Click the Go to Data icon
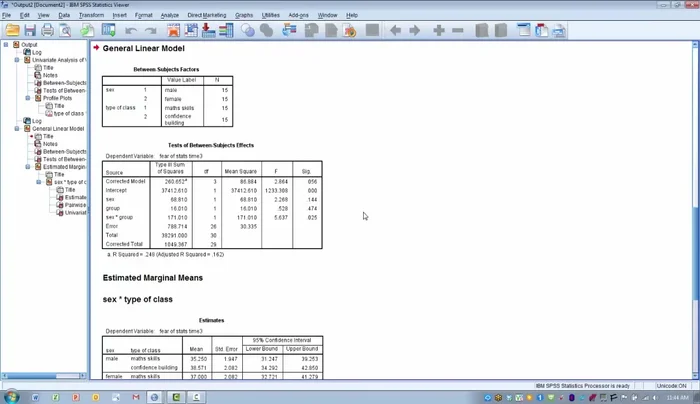This screenshot has width=700, height=404. 173,30
